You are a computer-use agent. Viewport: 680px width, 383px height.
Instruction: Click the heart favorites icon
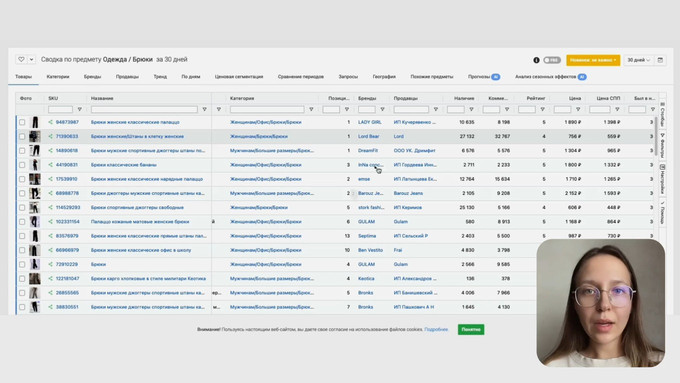[21, 59]
